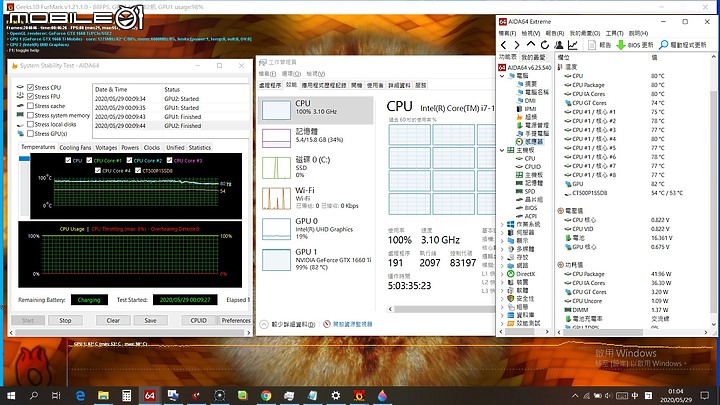The image size is (720, 405).
Task: Select ACPI item in AIDA64 tree
Action: [526, 216]
